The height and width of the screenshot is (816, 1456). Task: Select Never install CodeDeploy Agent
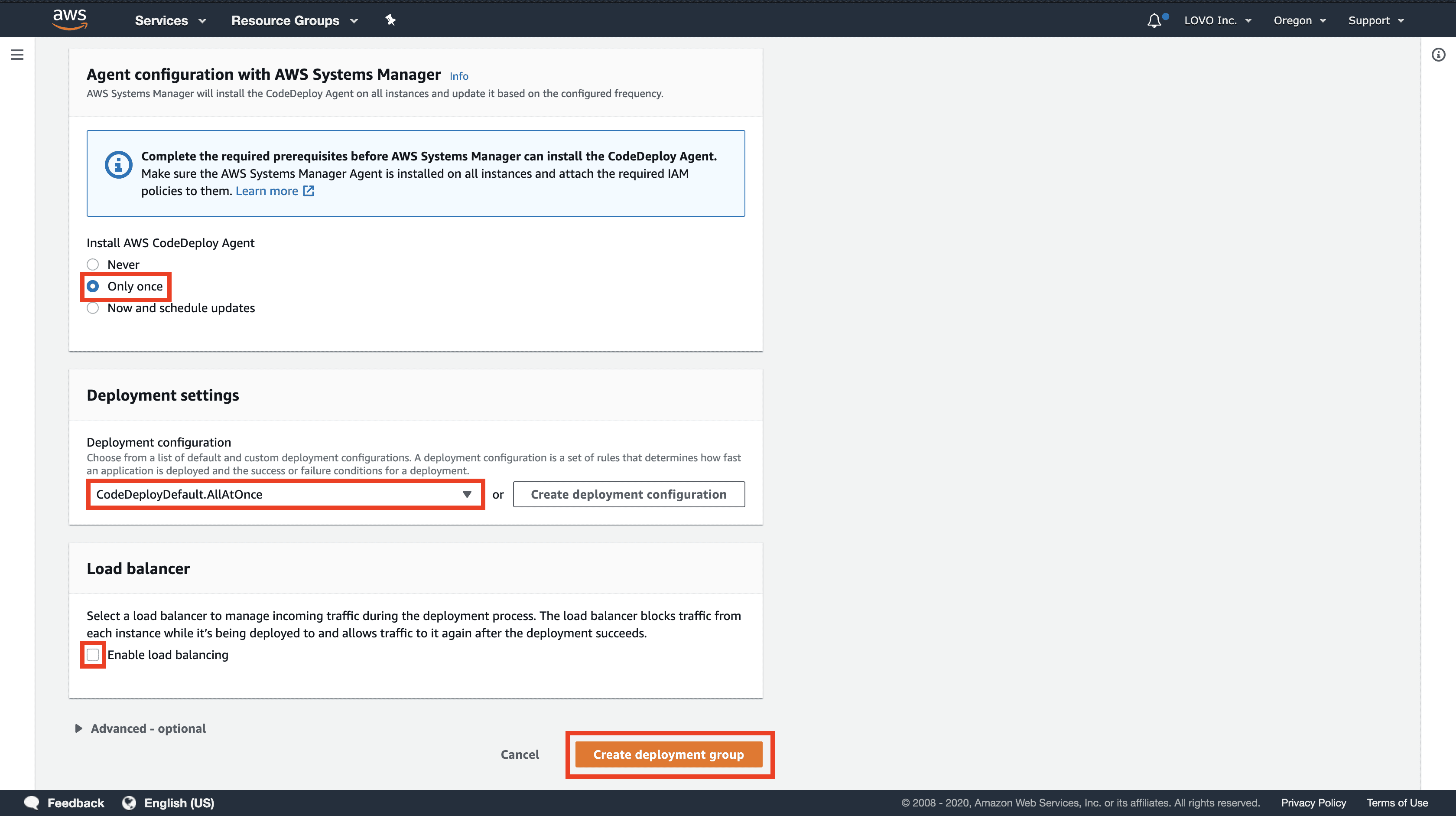pyautogui.click(x=93, y=264)
